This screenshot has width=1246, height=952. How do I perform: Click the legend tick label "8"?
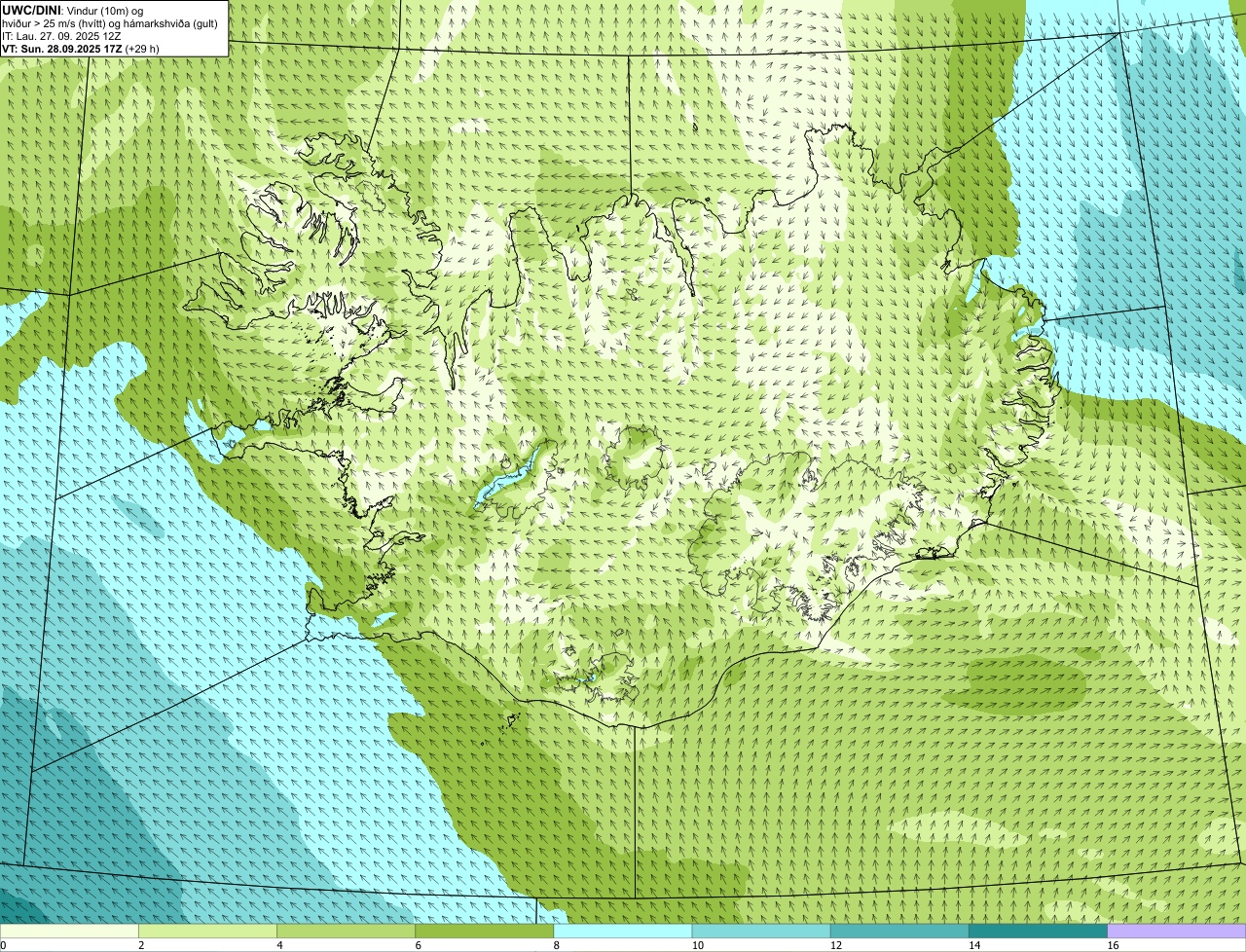click(x=557, y=945)
